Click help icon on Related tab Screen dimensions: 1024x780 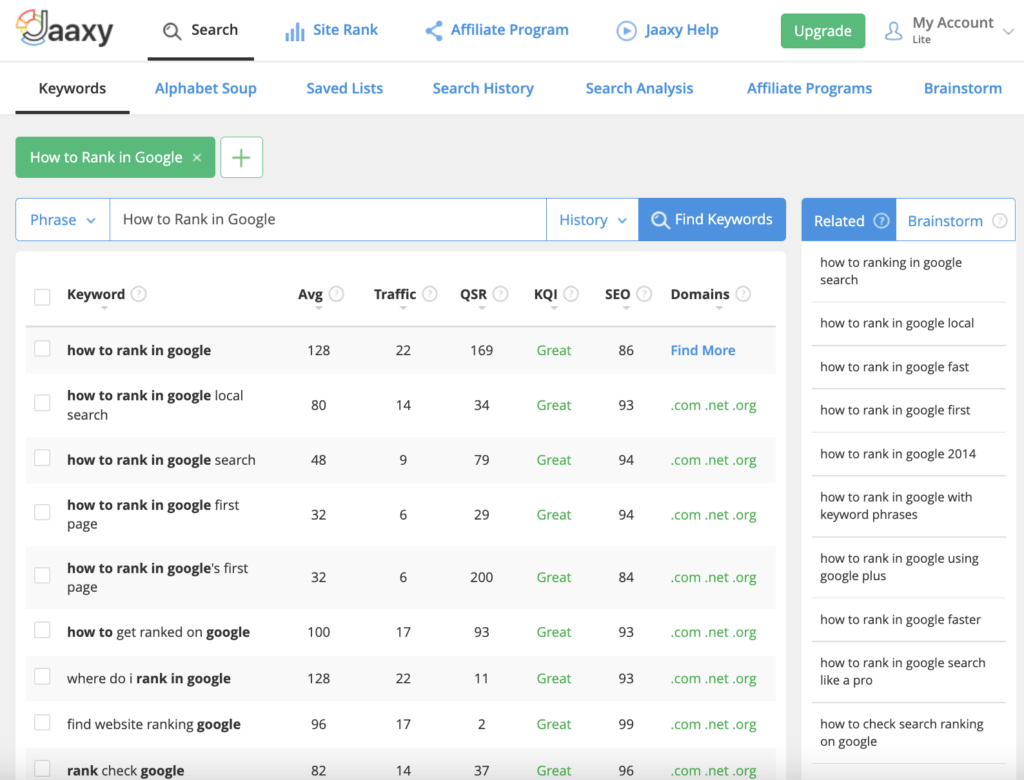[x=882, y=221]
